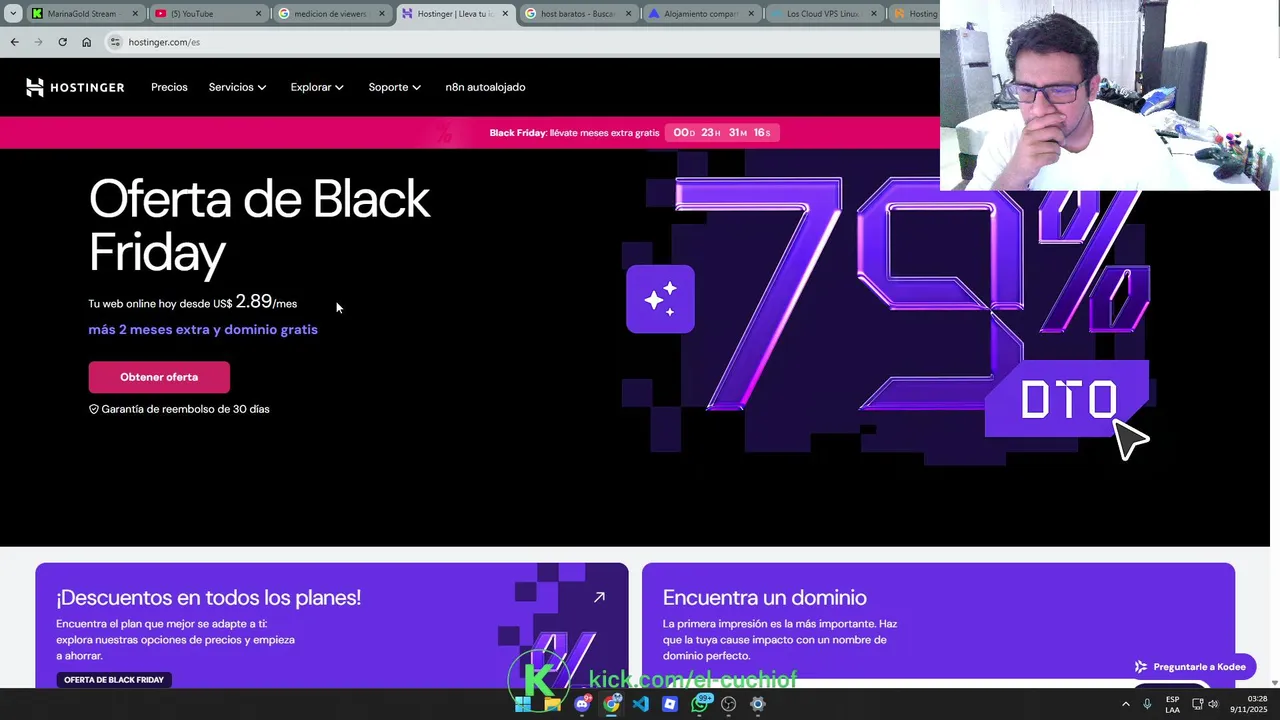Open the gear settings taskbar app

point(758,704)
